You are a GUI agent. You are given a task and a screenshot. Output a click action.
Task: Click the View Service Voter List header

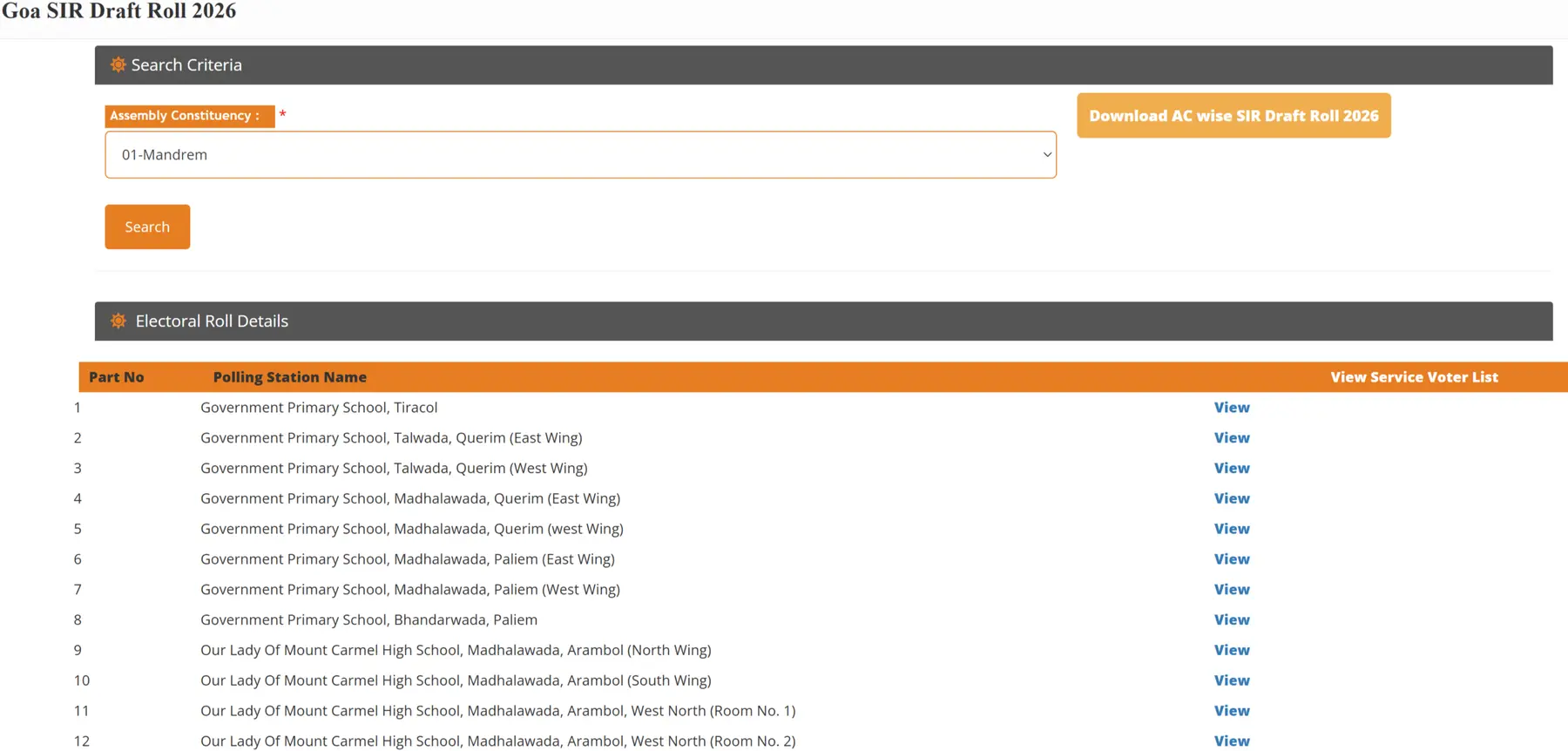(x=1414, y=377)
